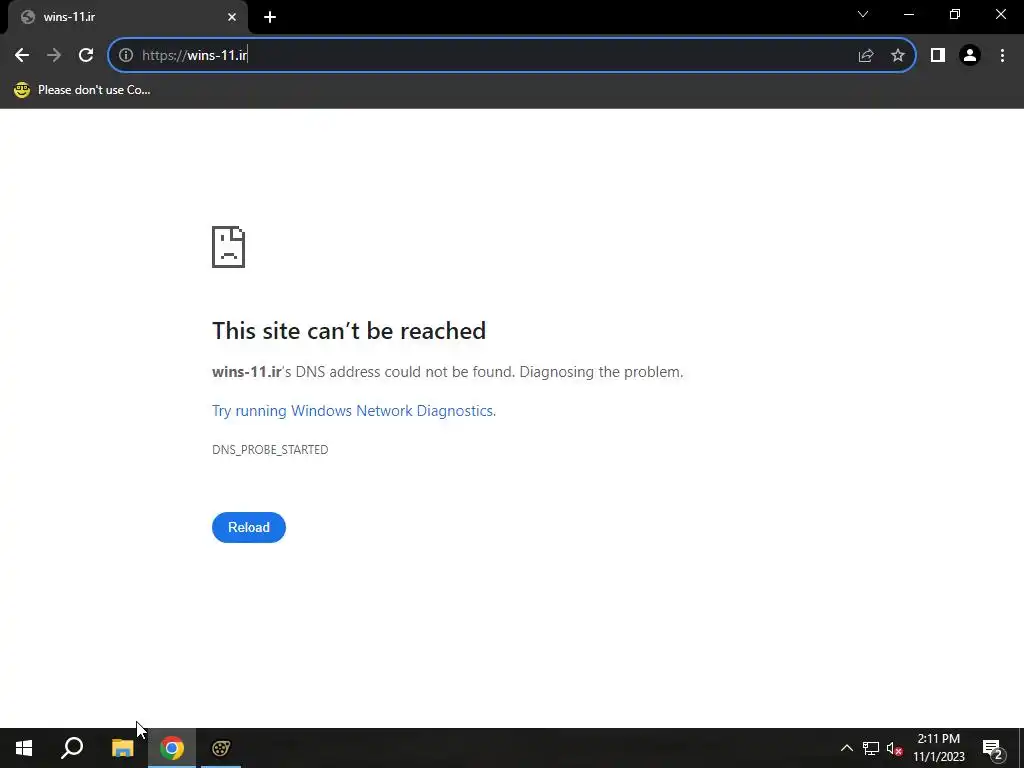Click the reload page icon in toolbar
Image resolution: width=1024 pixels, height=768 pixels.
(86, 56)
